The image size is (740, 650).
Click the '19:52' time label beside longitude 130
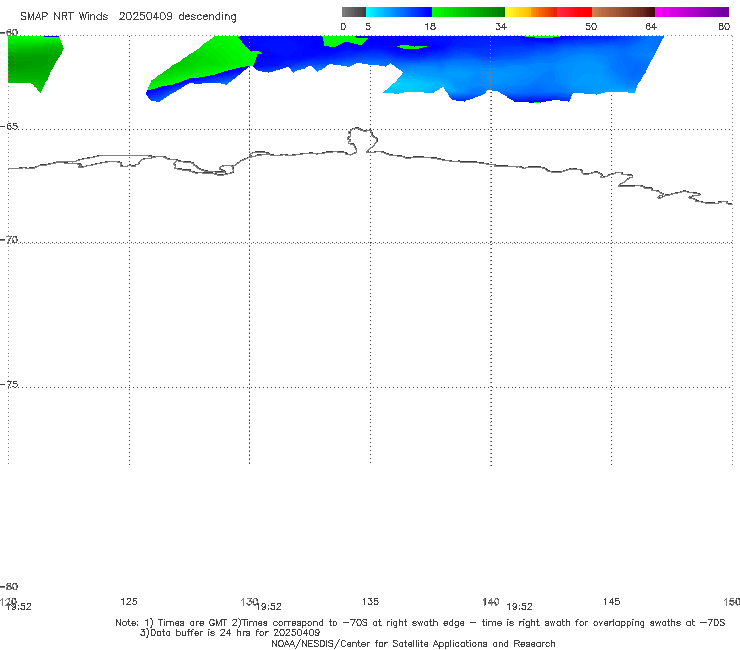click(x=269, y=607)
